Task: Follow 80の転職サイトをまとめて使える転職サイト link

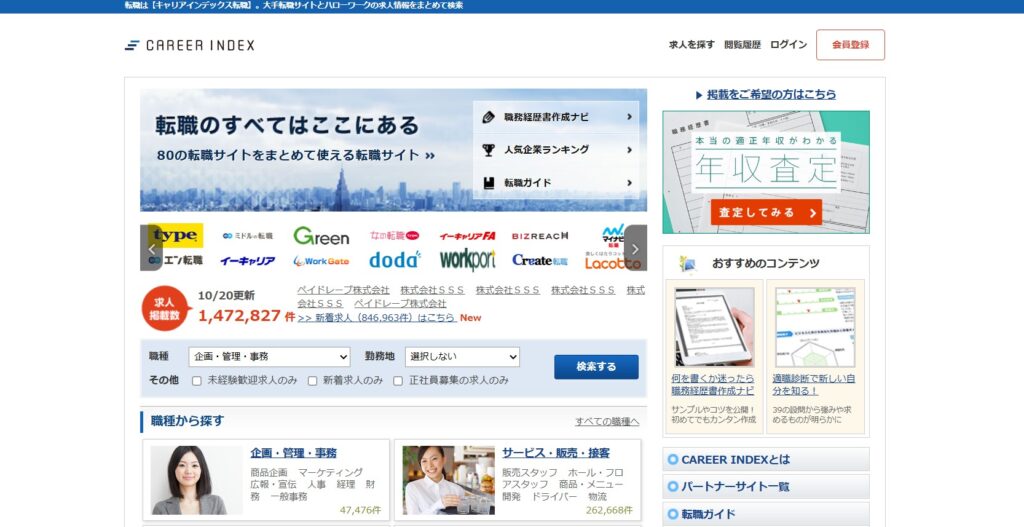Action: point(296,155)
